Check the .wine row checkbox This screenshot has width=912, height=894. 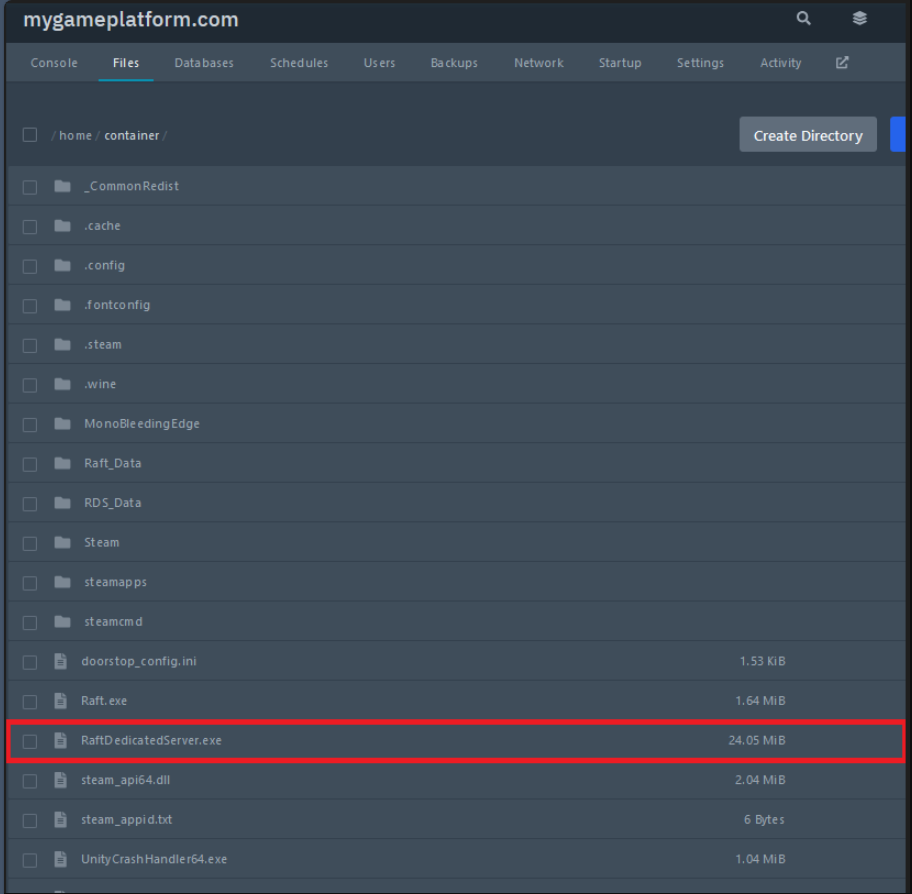tap(30, 384)
